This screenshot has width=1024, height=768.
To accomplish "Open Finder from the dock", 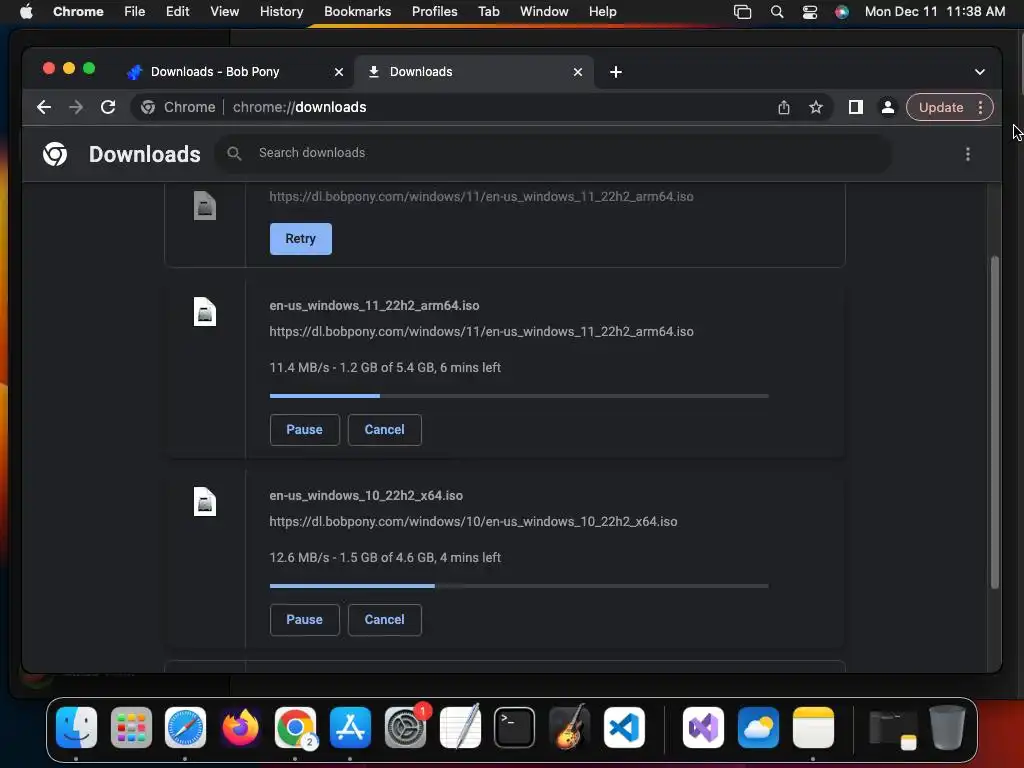I will point(76,728).
